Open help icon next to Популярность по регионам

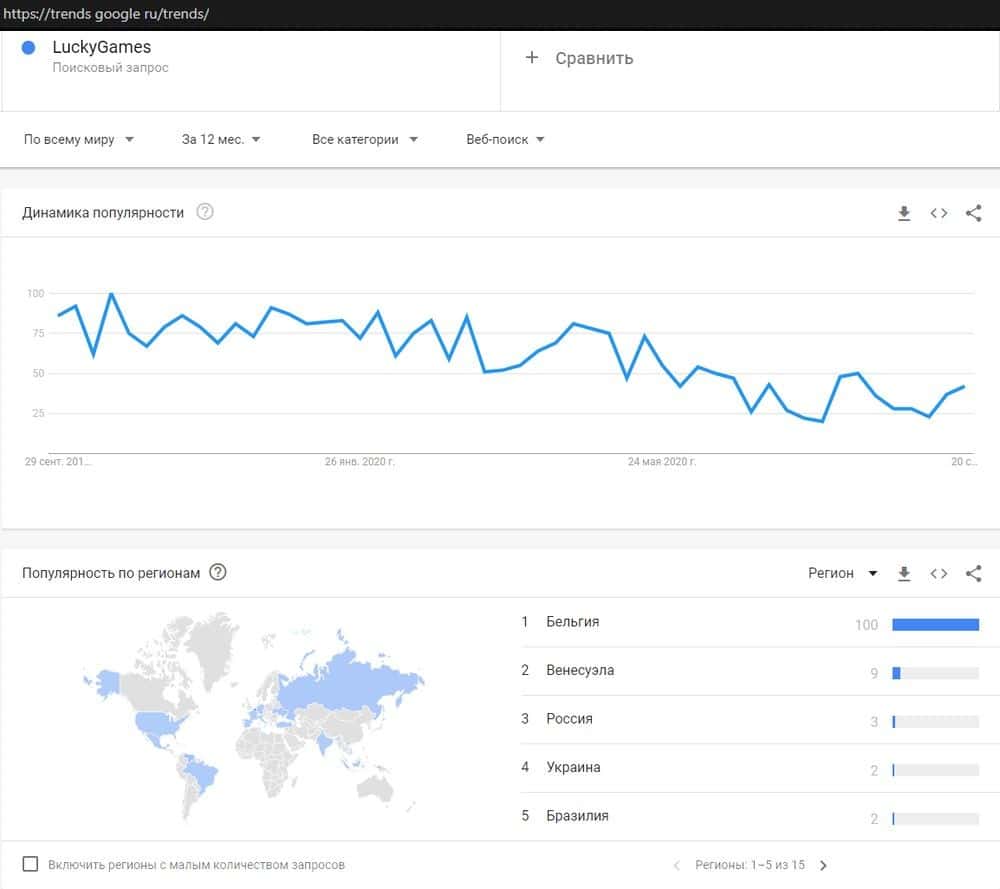click(218, 573)
